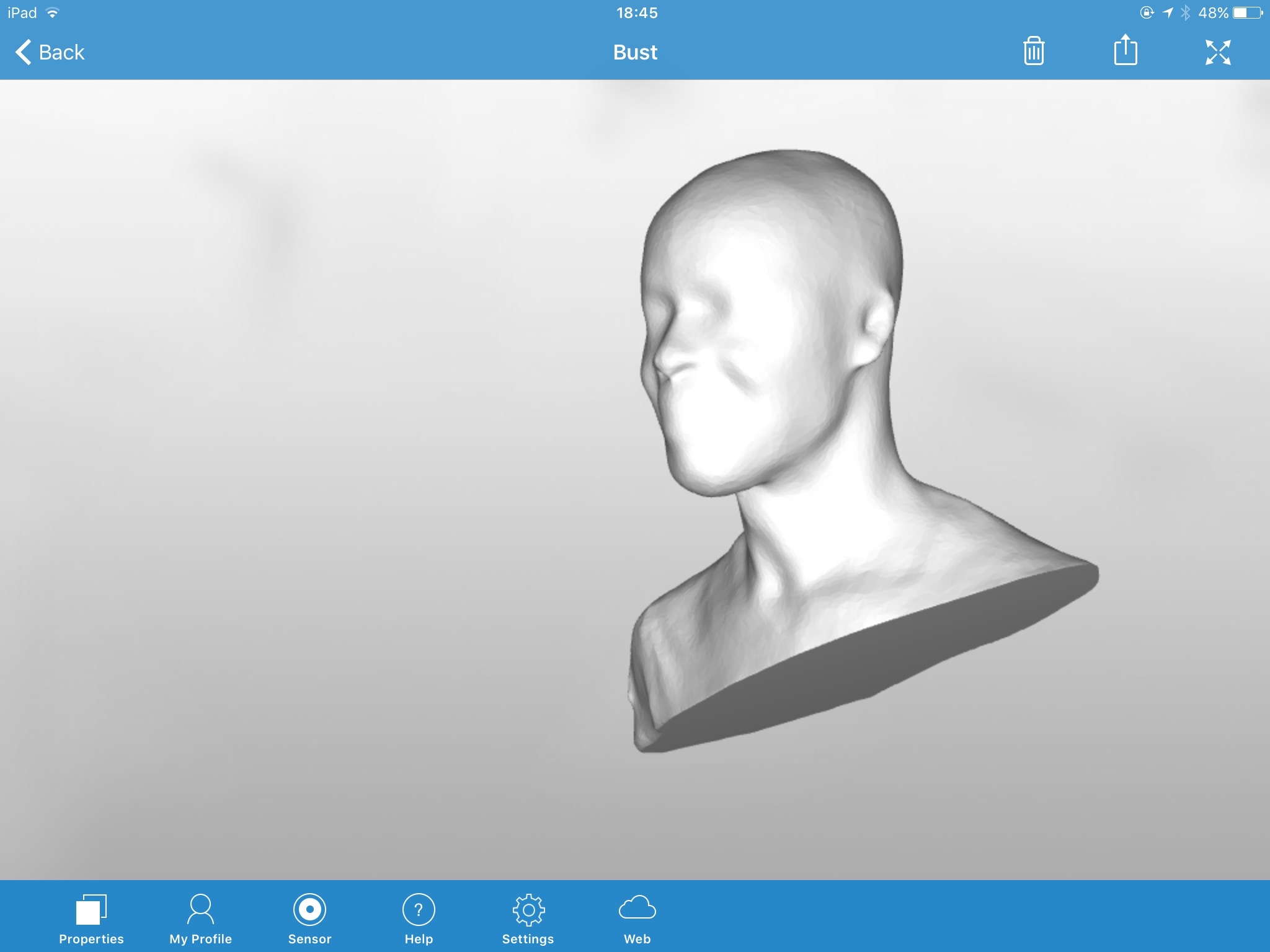1270x952 pixels.
Task: Enter fullscreen view with expand arrows
Action: (x=1218, y=52)
